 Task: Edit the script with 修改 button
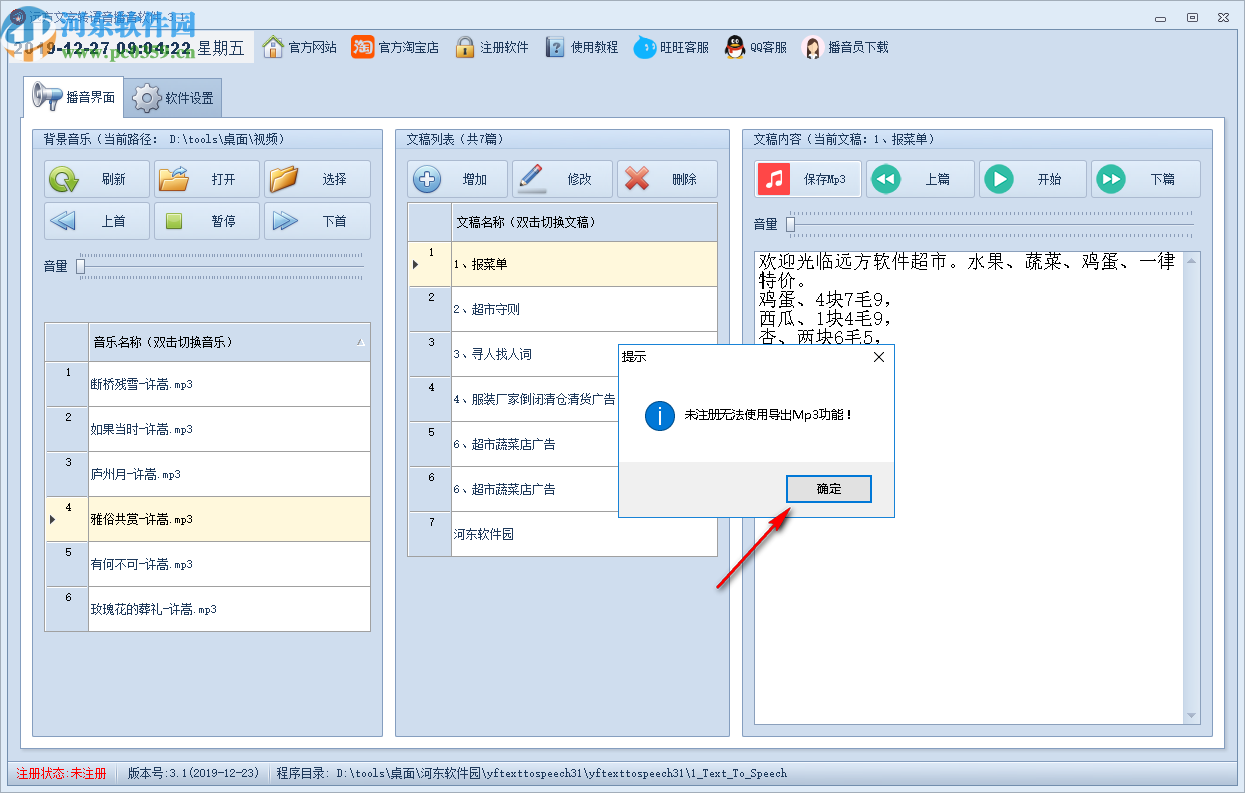tap(562, 180)
